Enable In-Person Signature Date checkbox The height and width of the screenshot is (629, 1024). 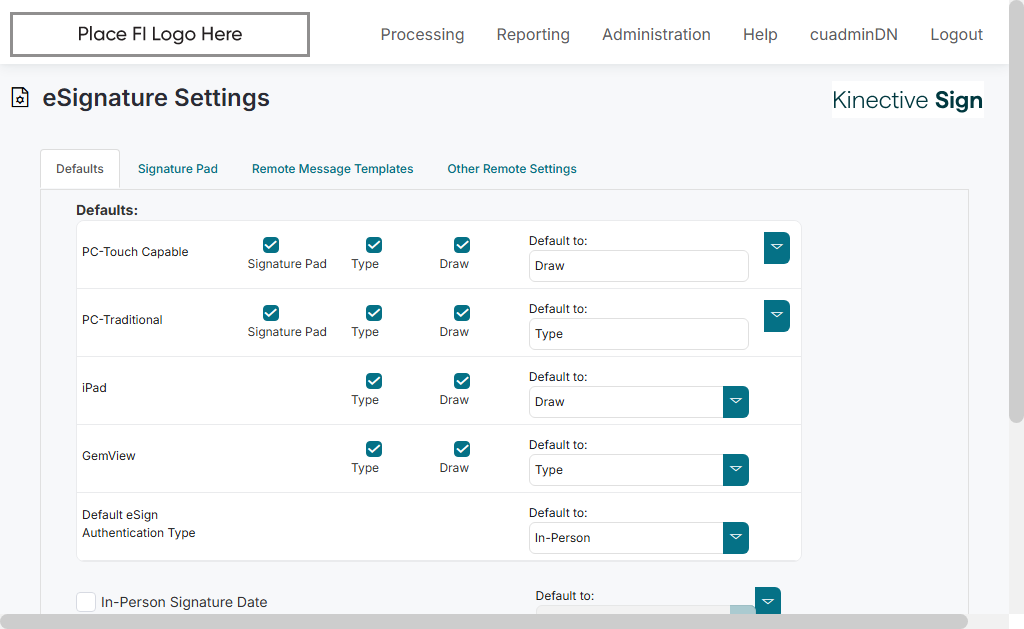pyautogui.click(x=86, y=601)
